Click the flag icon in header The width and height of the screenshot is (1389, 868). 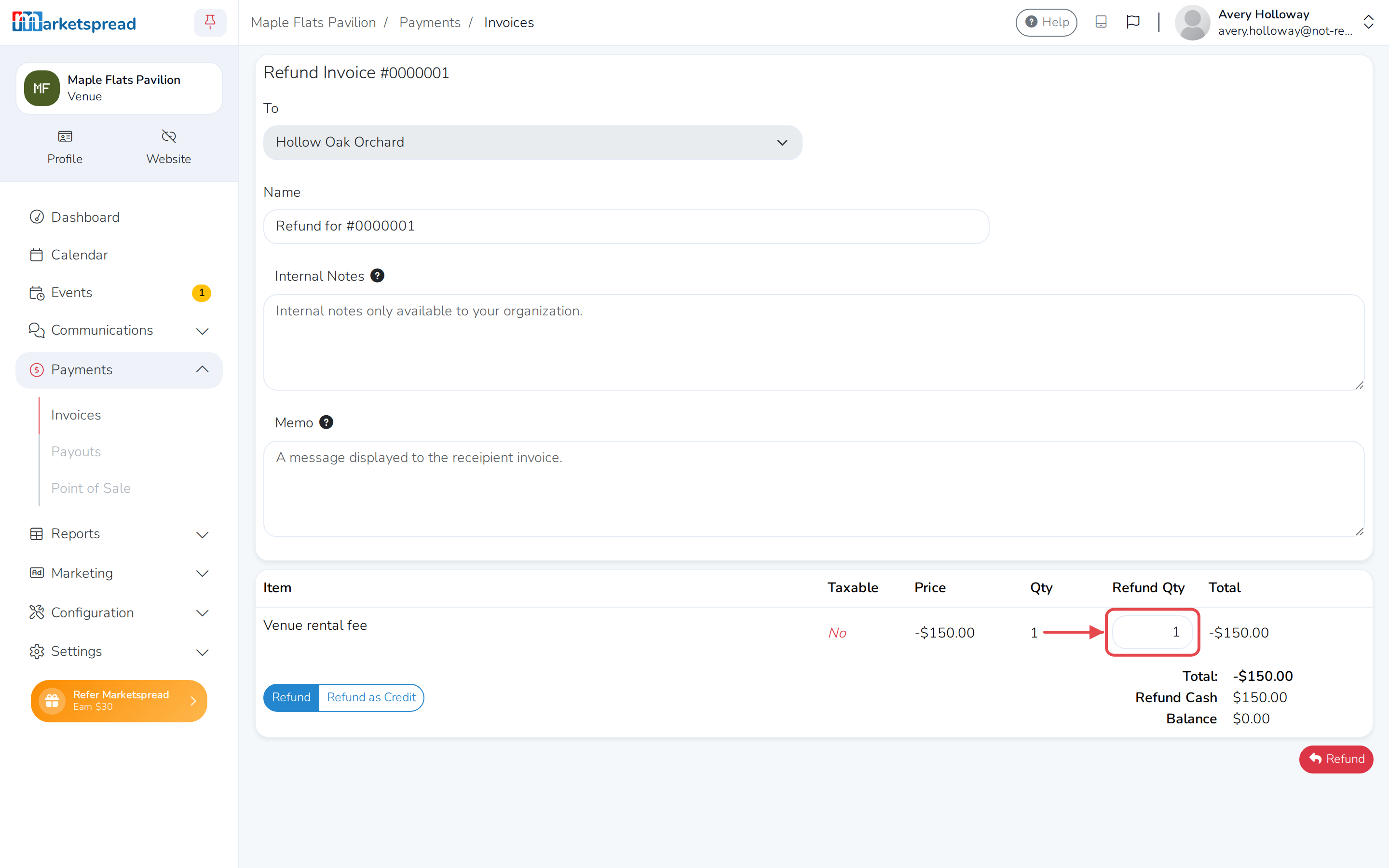point(1133,22)
